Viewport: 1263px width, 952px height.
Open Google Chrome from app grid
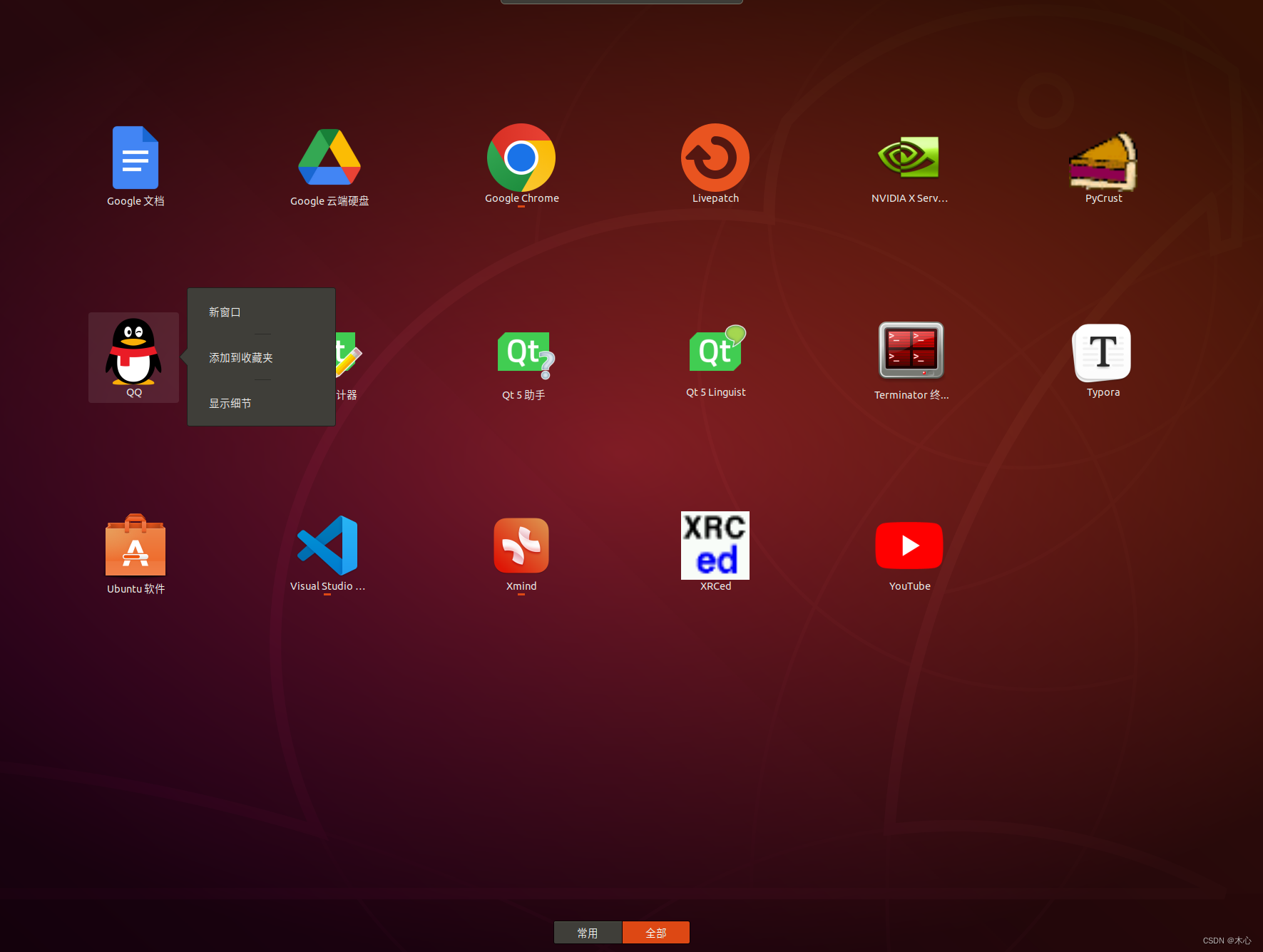tap(521, 158)
